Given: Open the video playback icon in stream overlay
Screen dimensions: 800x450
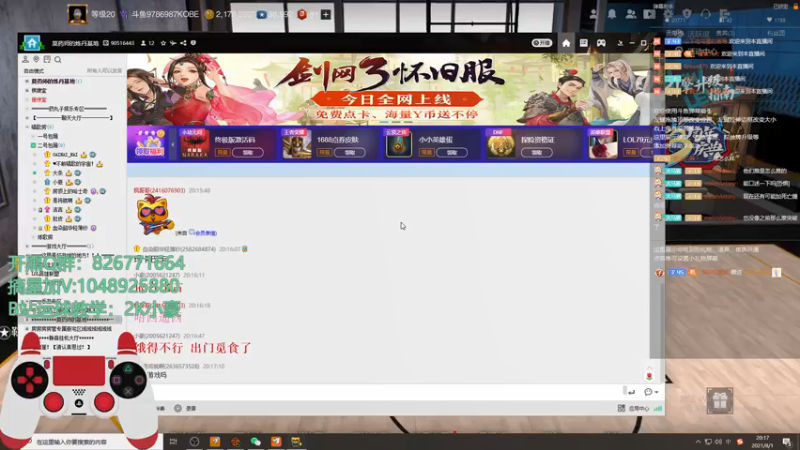Looking at the screenshot, I should [649, 14].
